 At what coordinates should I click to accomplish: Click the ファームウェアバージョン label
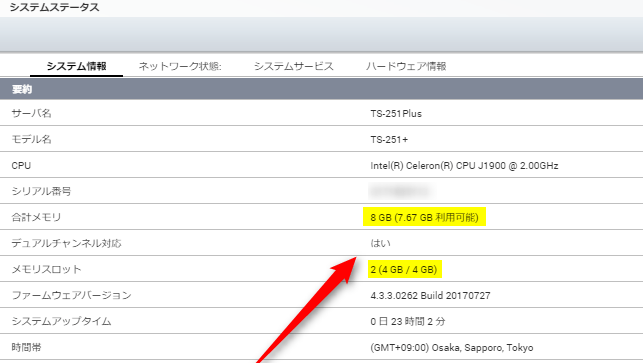[x=71, y=295]
